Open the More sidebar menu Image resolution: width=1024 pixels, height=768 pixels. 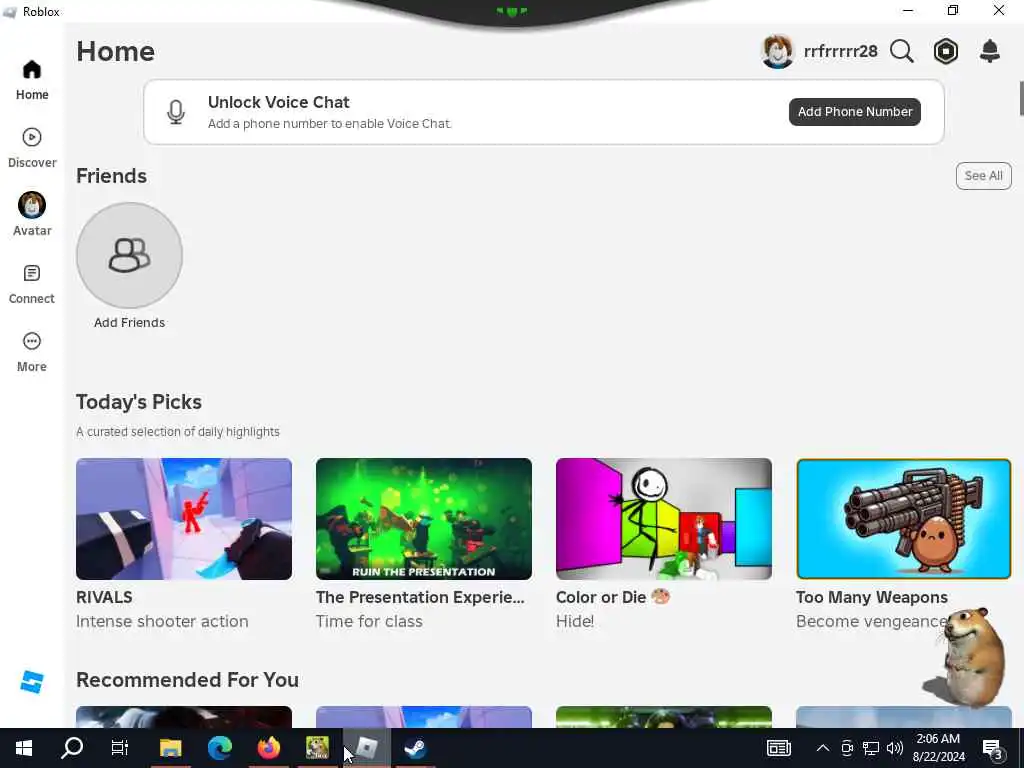[31, 352]
